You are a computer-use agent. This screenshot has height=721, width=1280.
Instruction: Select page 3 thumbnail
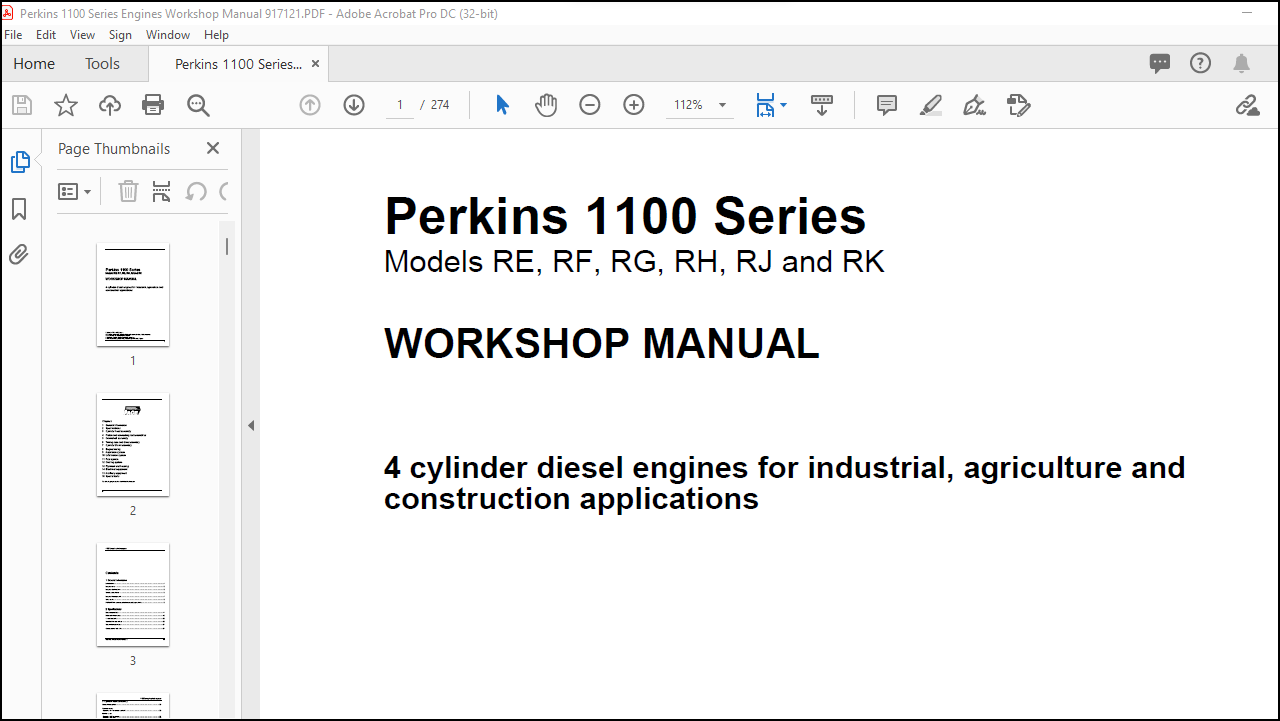click(x=133, y=594)
